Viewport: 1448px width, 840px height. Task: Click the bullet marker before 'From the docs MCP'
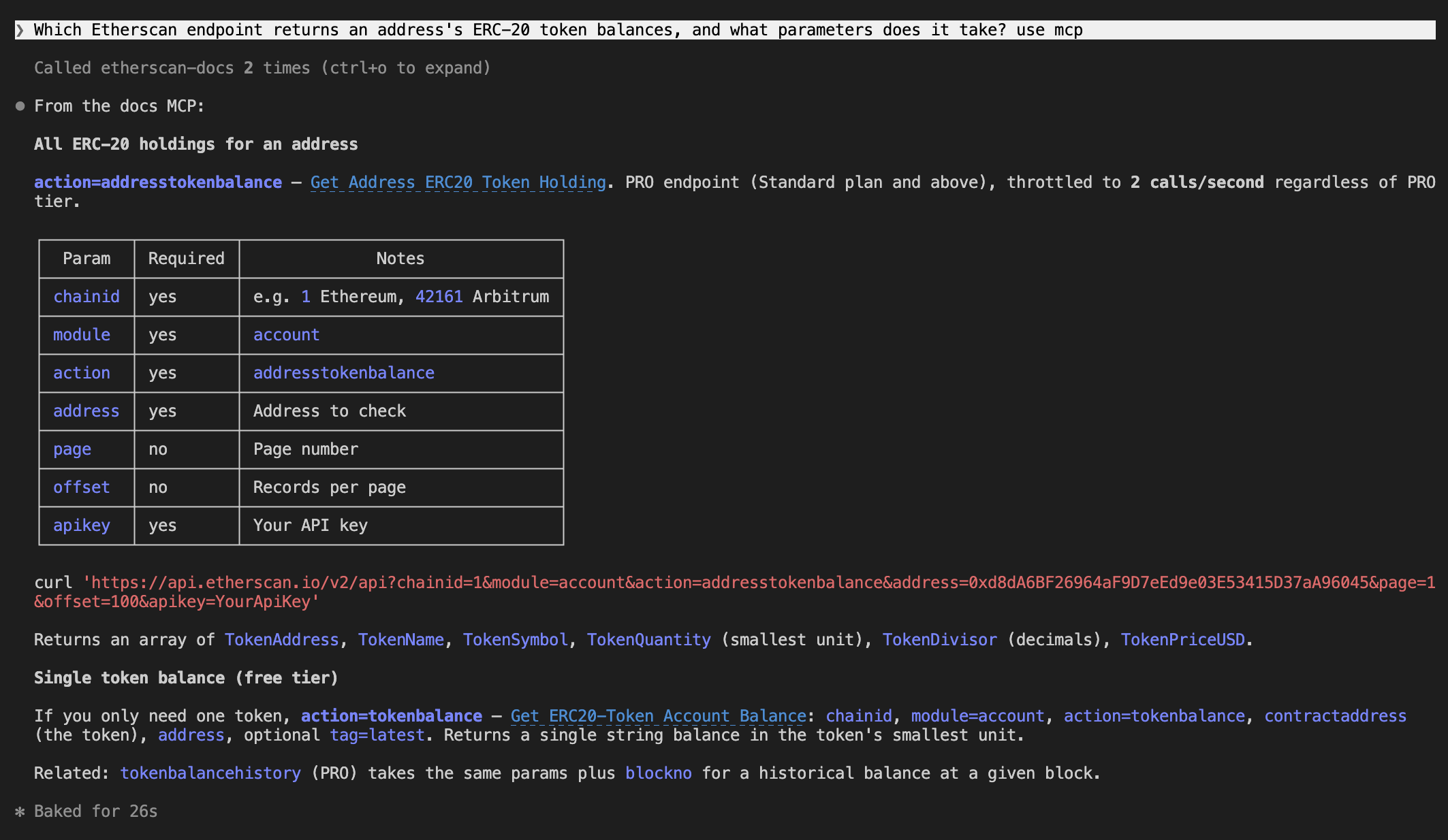(x=20, y=106)
